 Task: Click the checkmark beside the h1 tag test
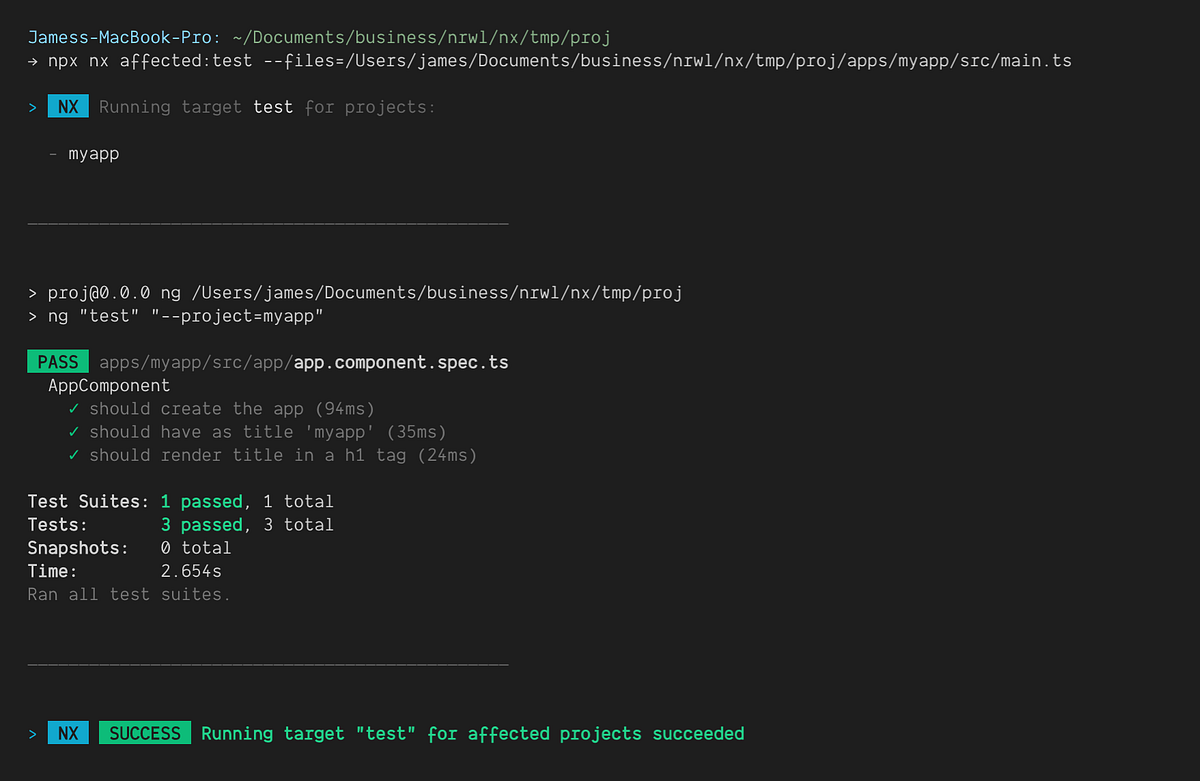coord(72,455)
